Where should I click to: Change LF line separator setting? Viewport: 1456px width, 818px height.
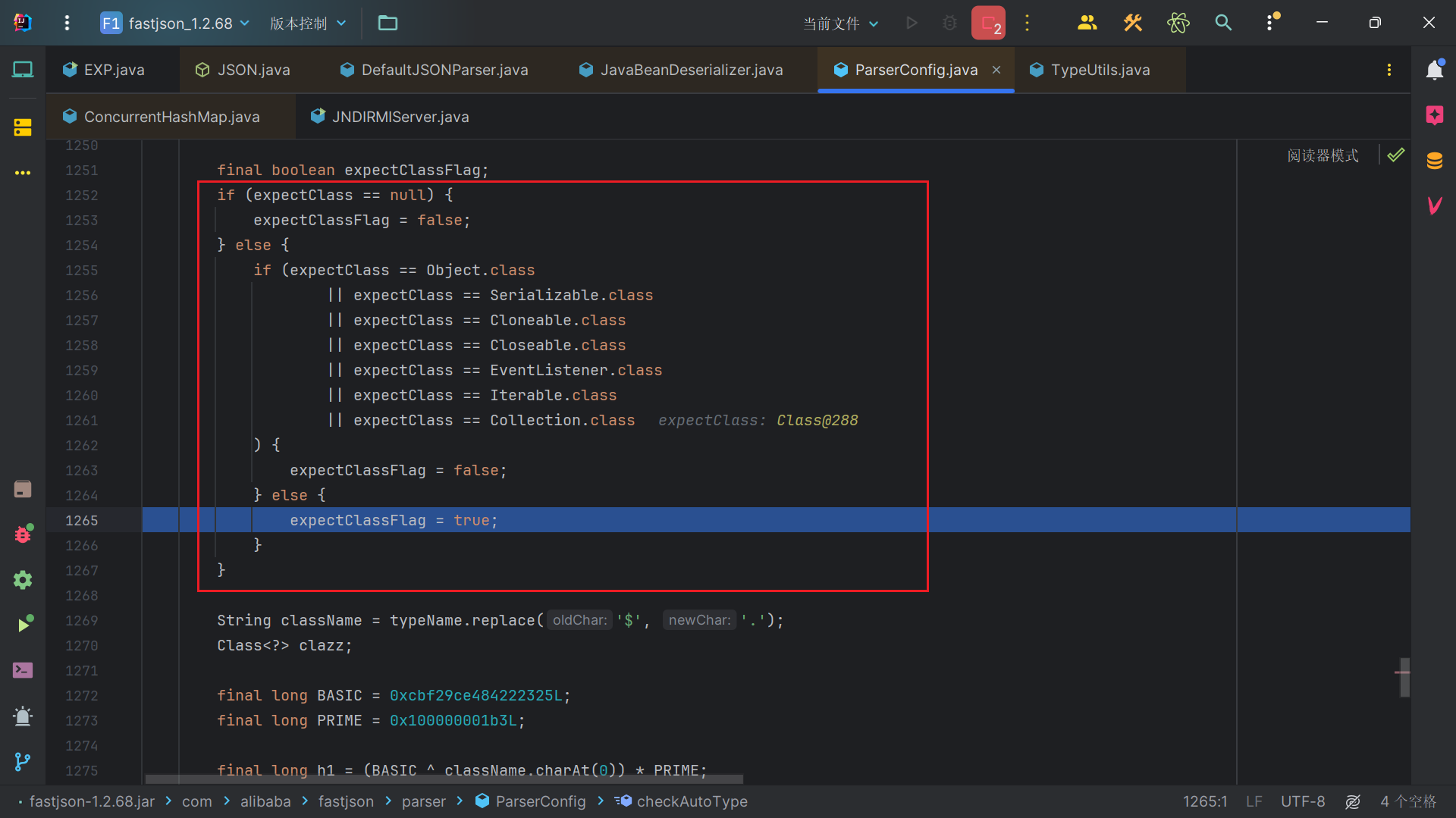[1254, 801]
